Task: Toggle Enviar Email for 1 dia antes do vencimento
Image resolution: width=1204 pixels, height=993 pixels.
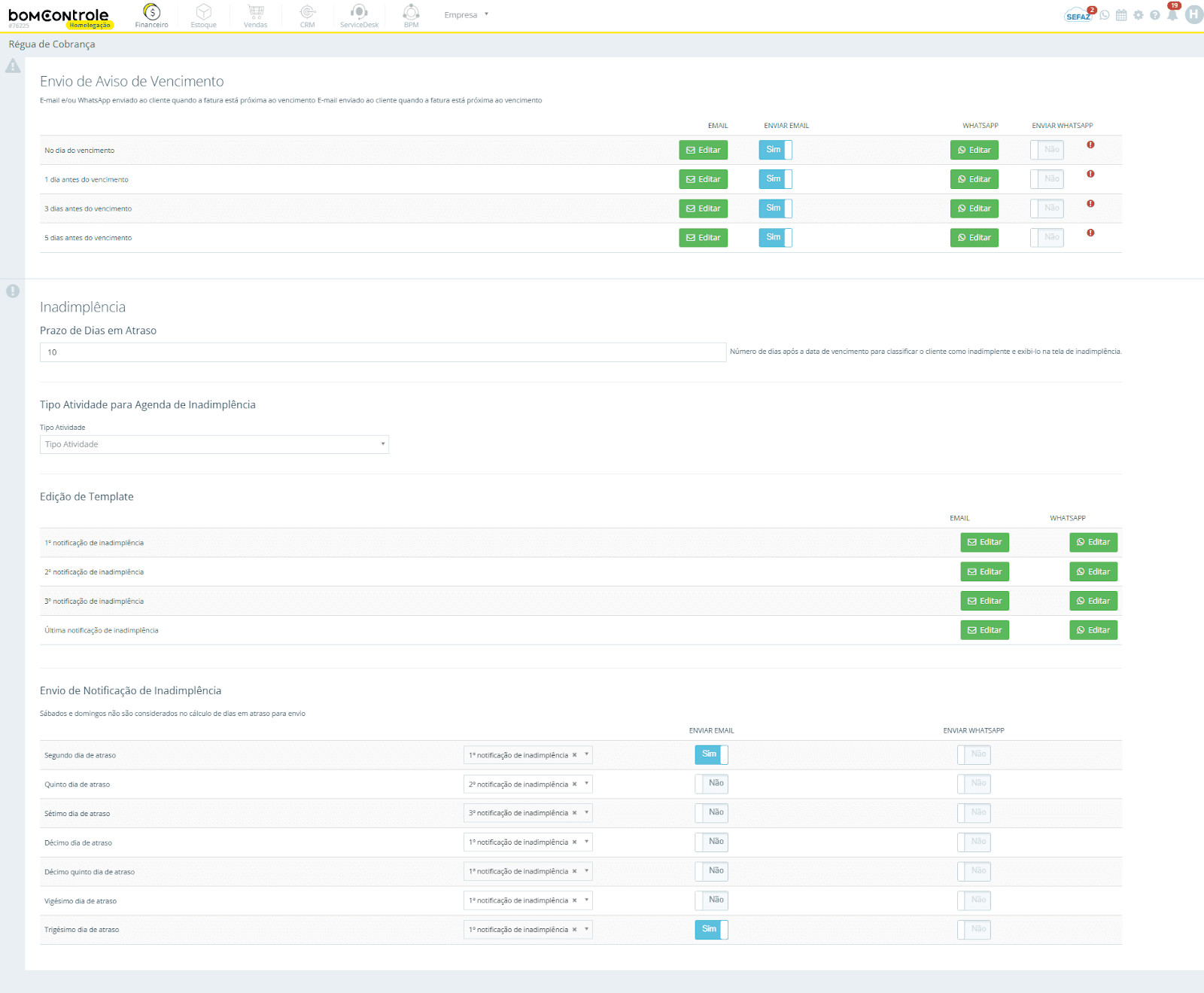Action: tap(775, 179)
